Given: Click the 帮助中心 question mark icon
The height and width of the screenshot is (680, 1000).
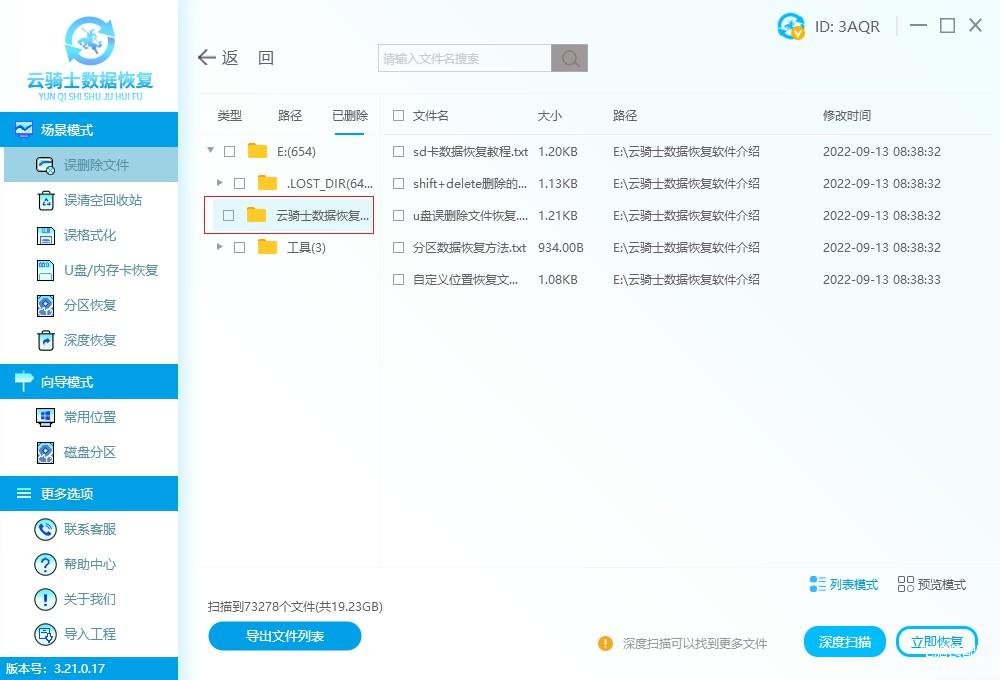Looking at the screenshot, I should (45, 564).
